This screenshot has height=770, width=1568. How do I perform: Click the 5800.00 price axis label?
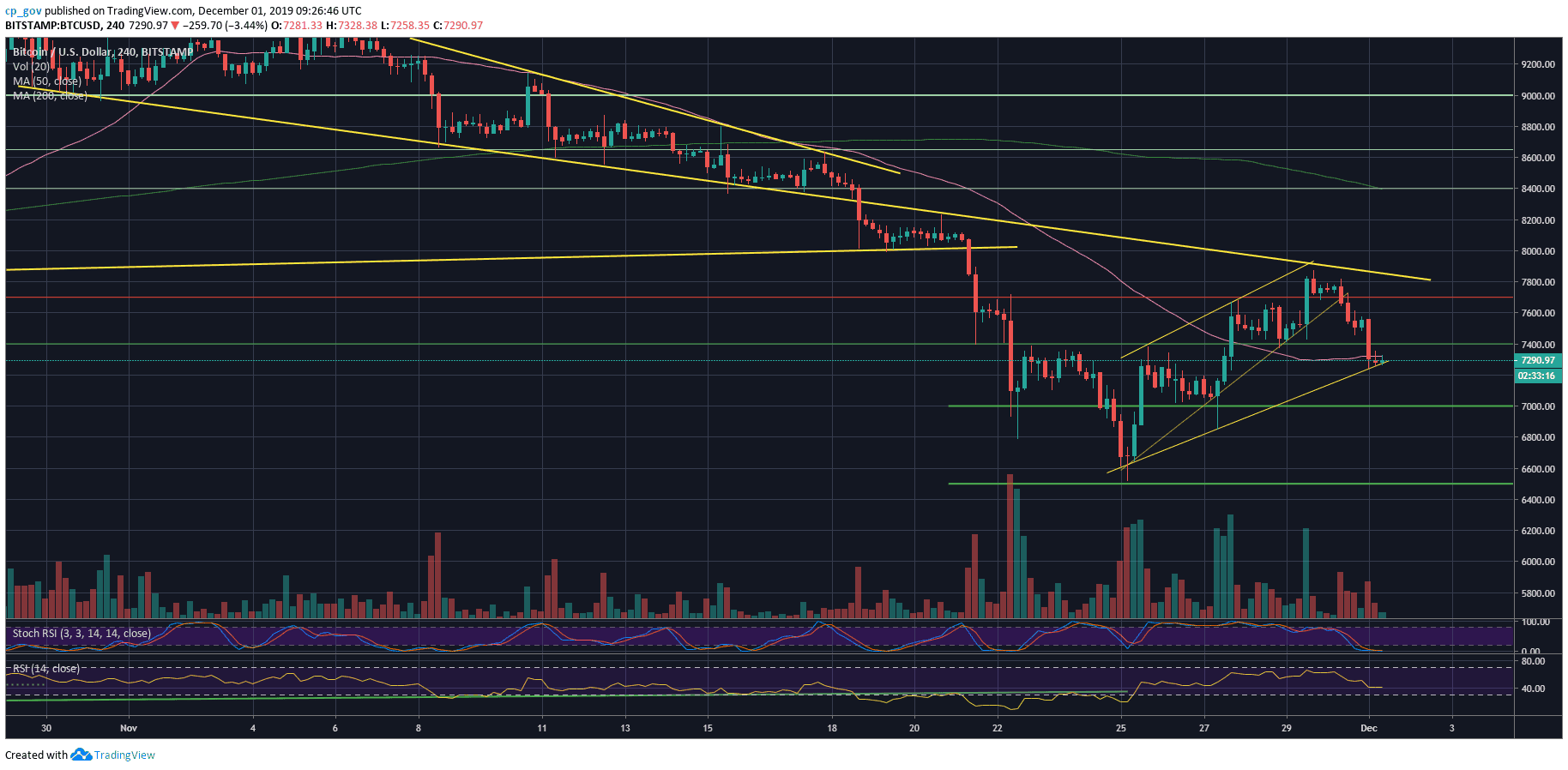click(x=1538, y=593)
